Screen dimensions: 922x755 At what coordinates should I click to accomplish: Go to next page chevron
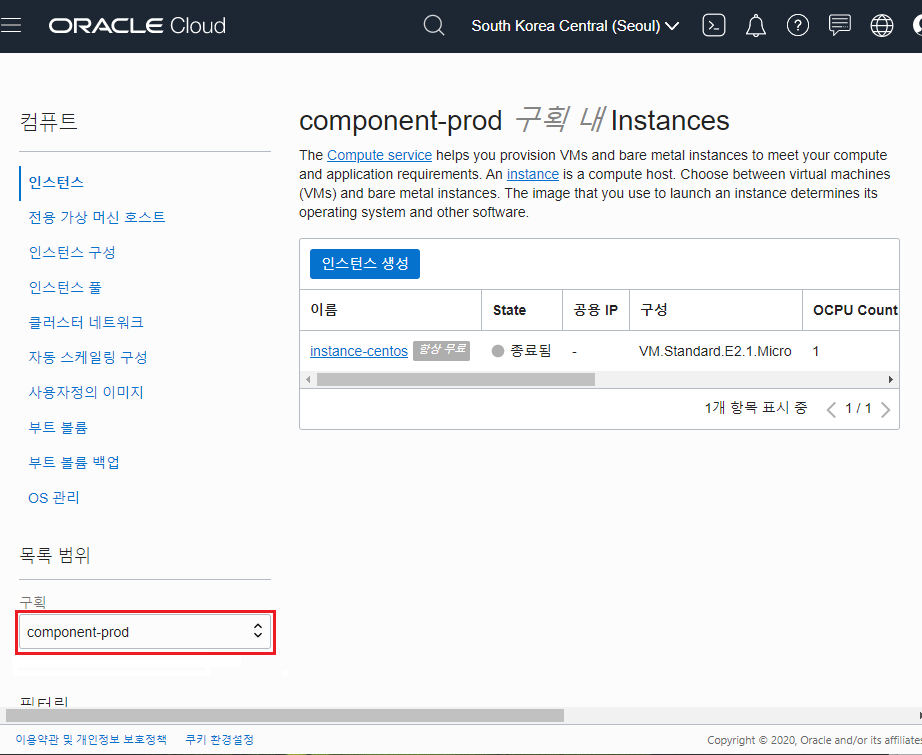886,409
